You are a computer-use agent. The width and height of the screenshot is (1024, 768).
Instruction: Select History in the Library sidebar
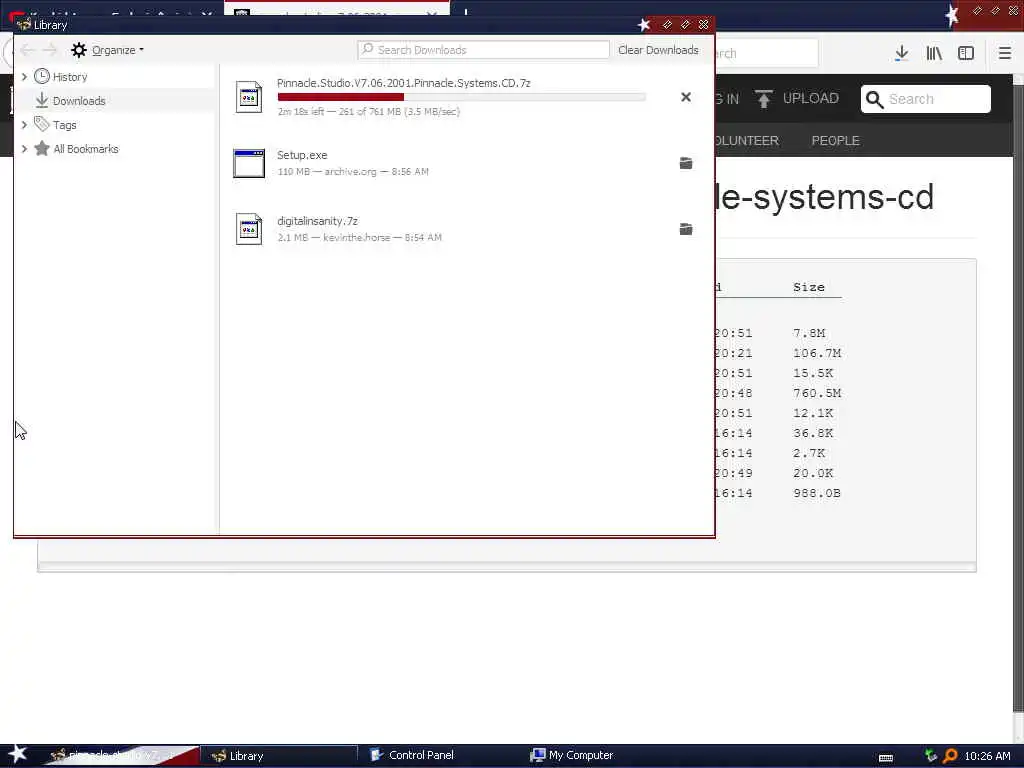pyautogui.click(x=70, y=77)
